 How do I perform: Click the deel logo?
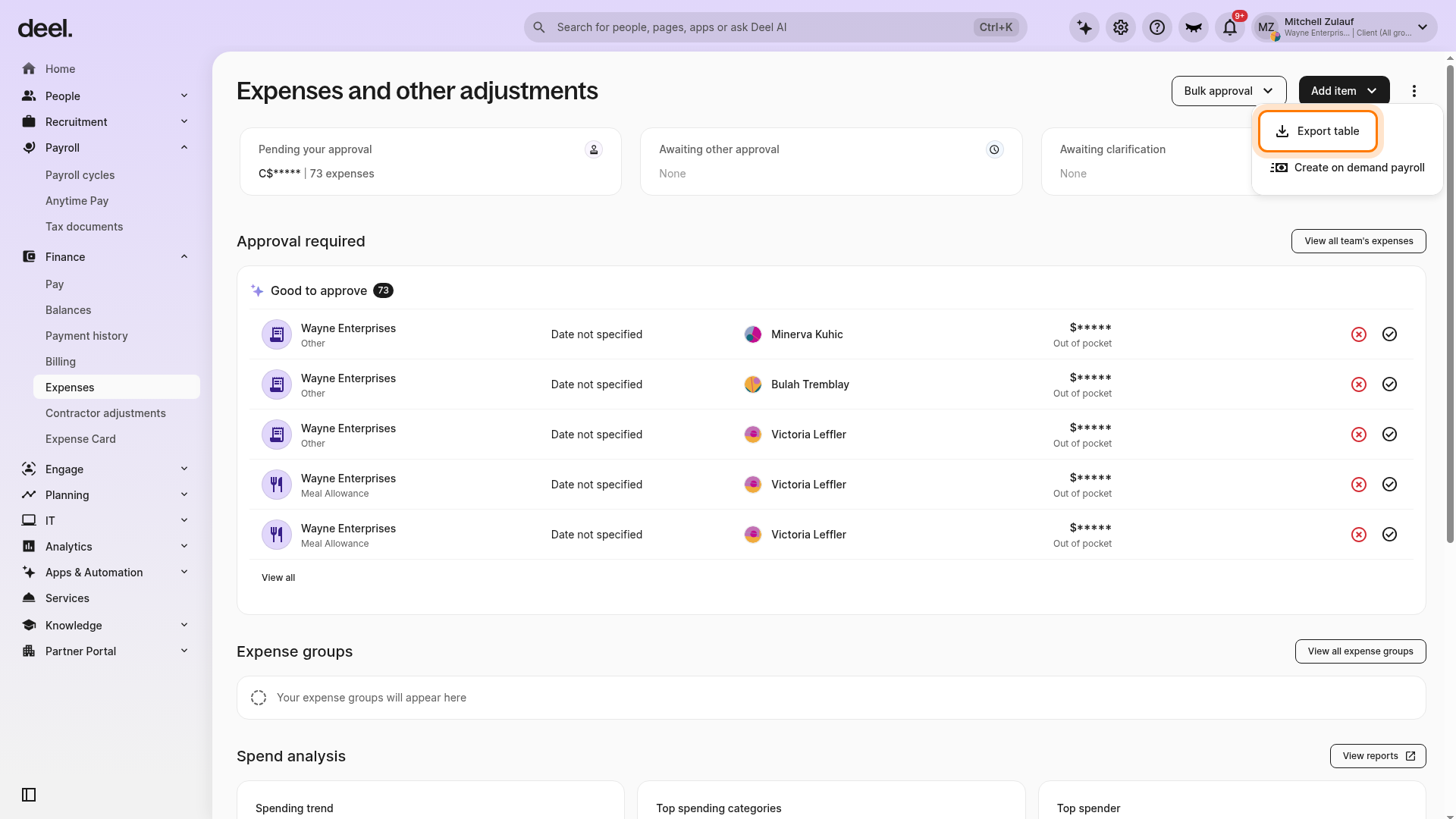click(x=45, y=29)
